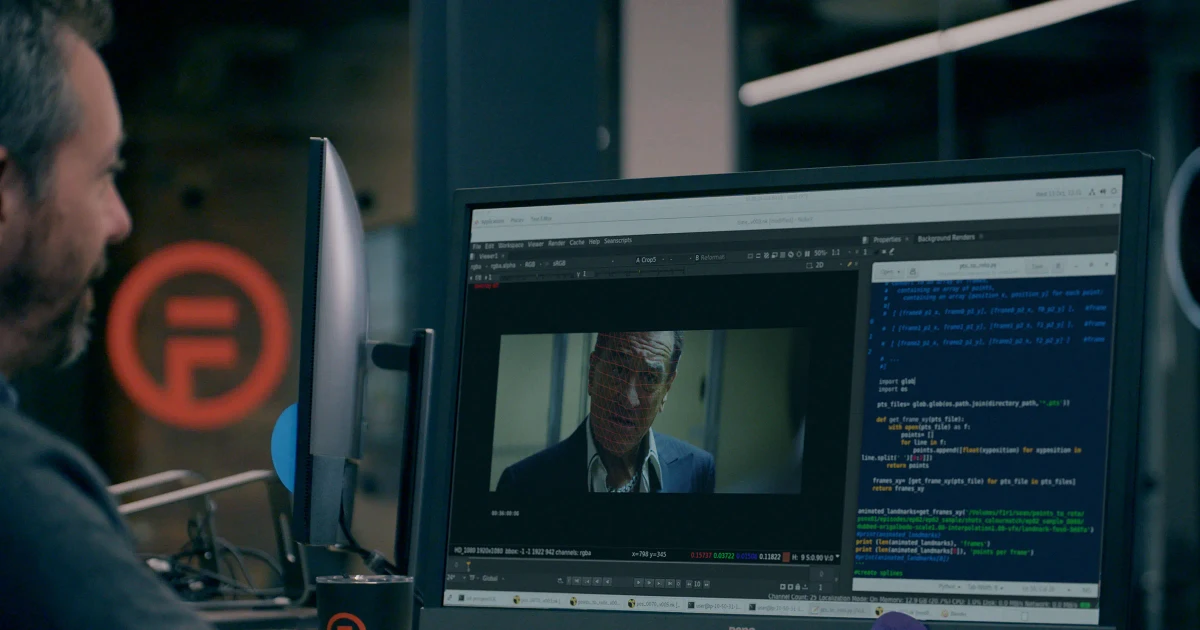1200x630 pixels.
Task: Open the sRGB colorspace dropdown
Action: tap(561, 263)
